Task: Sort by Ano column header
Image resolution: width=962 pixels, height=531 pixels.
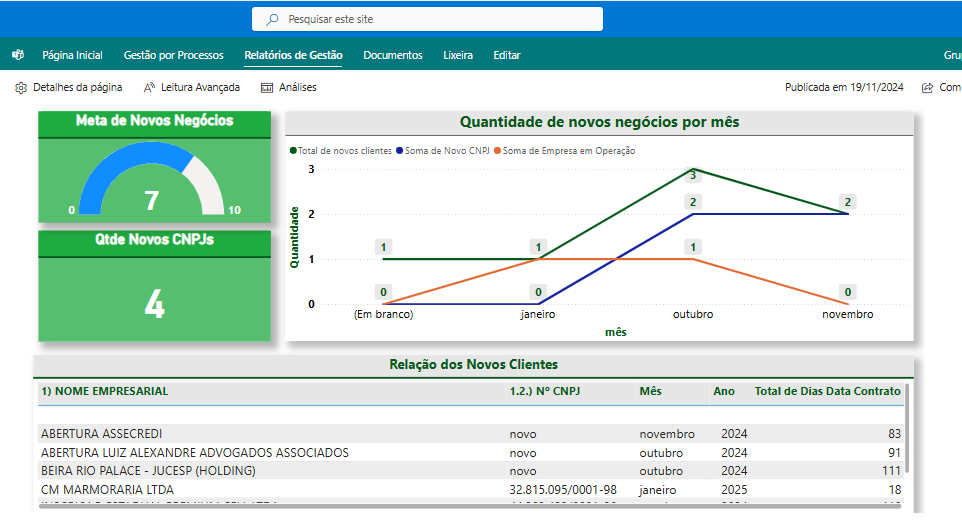Action: [724, 391]
